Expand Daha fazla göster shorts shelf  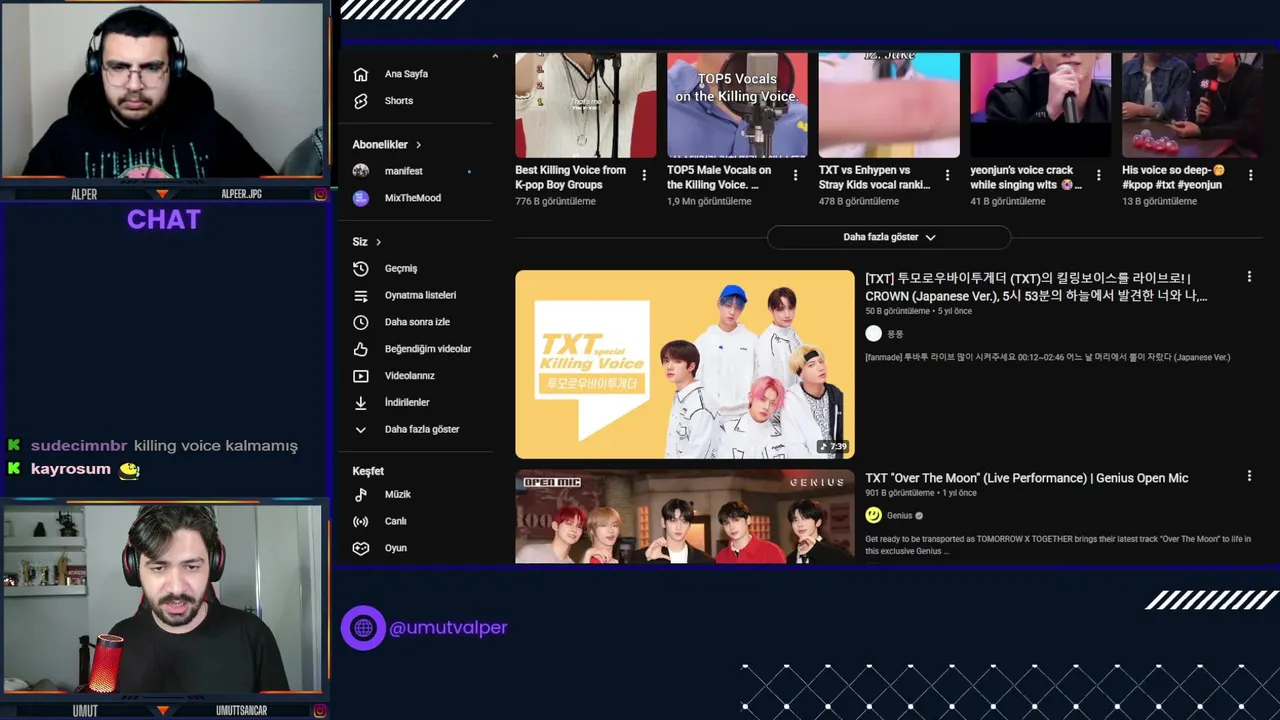(x=889, y=237)
